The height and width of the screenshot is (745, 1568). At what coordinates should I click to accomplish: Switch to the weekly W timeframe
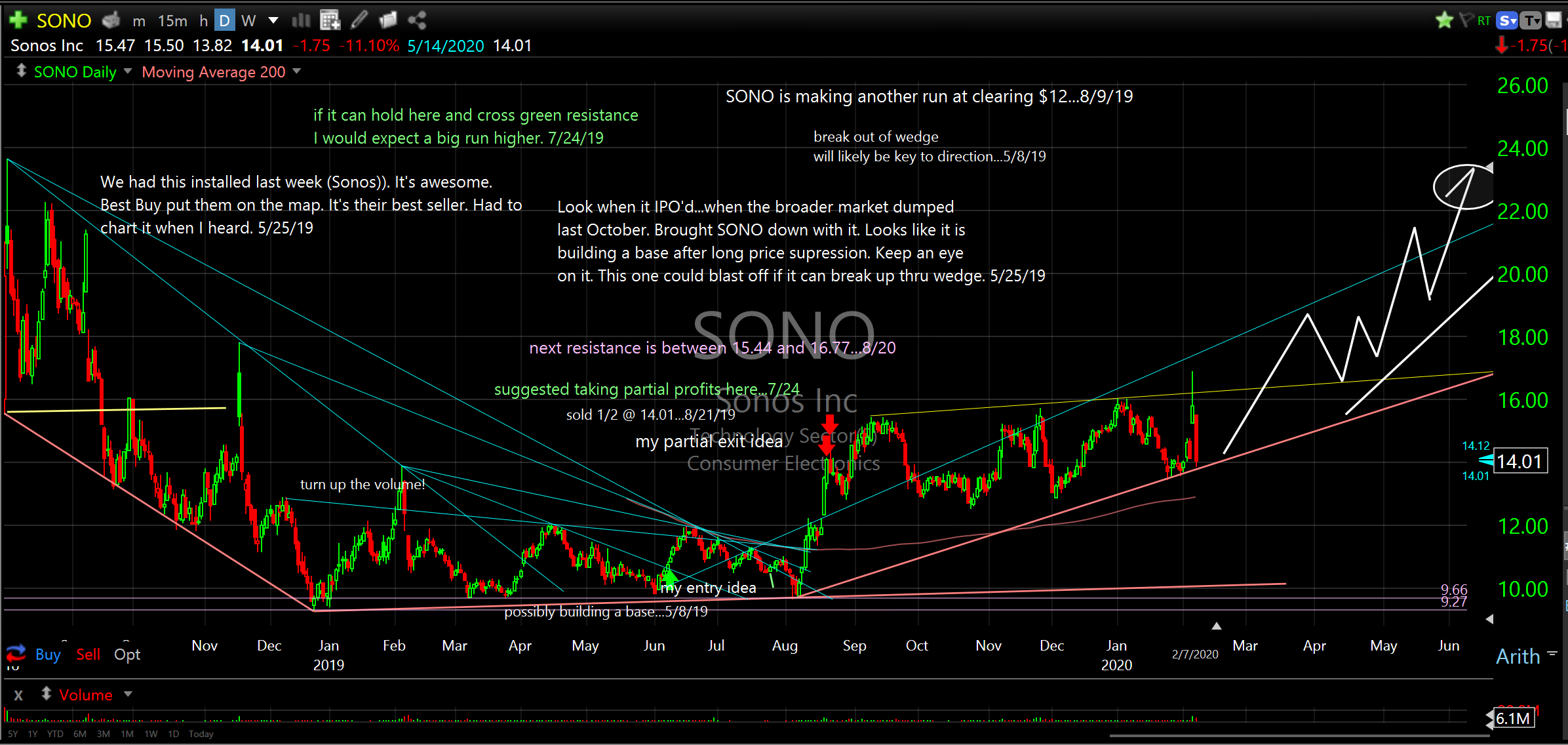248,21
